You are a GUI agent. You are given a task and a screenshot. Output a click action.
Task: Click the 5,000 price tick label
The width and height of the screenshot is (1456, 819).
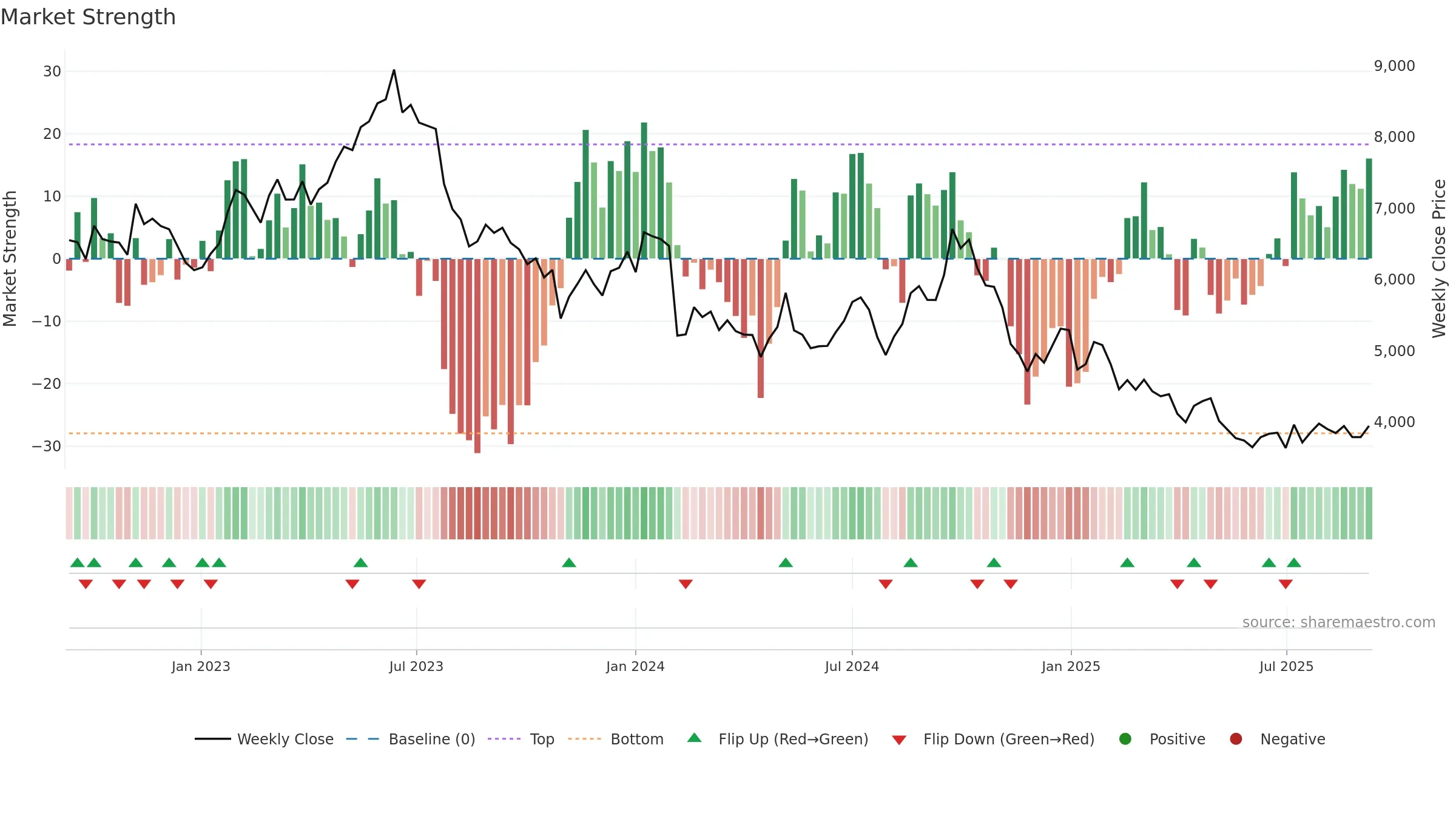coord(1394,351)
